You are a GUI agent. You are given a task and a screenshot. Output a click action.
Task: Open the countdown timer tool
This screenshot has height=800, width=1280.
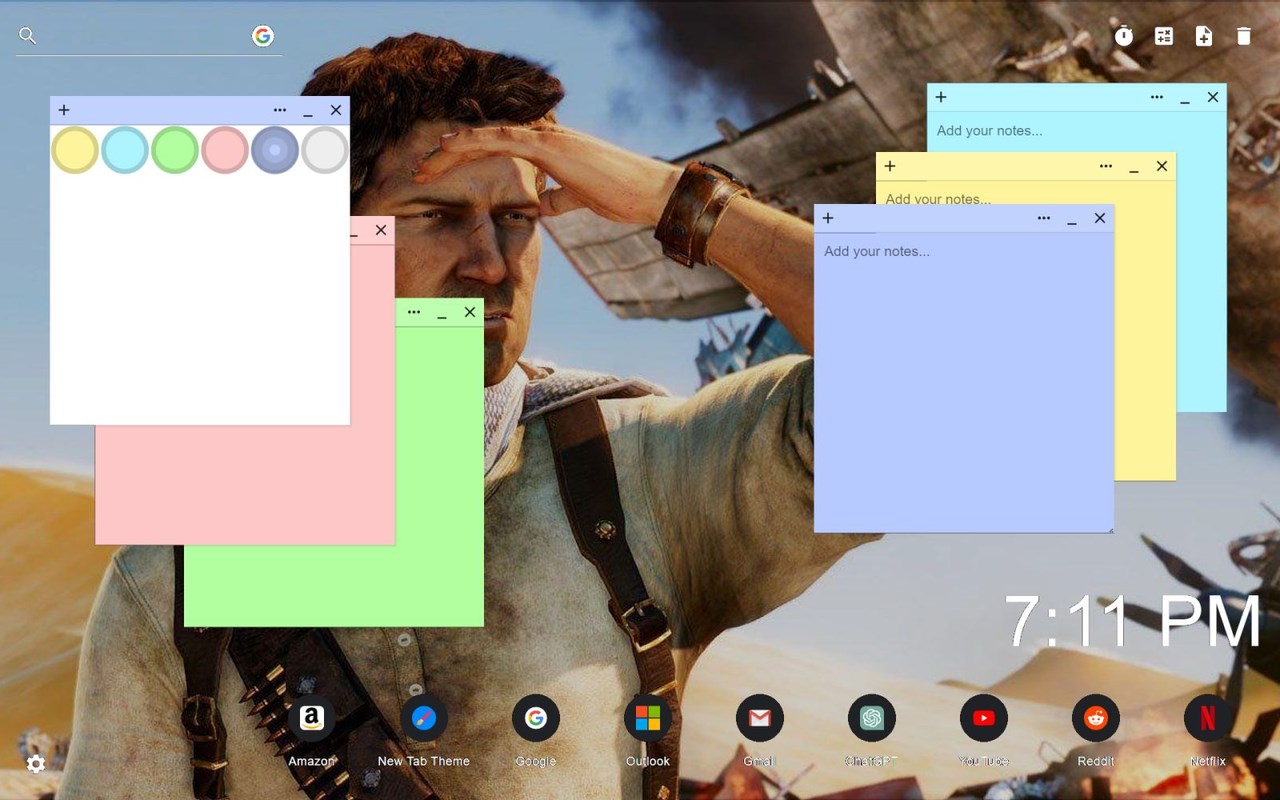[1124, 36]
